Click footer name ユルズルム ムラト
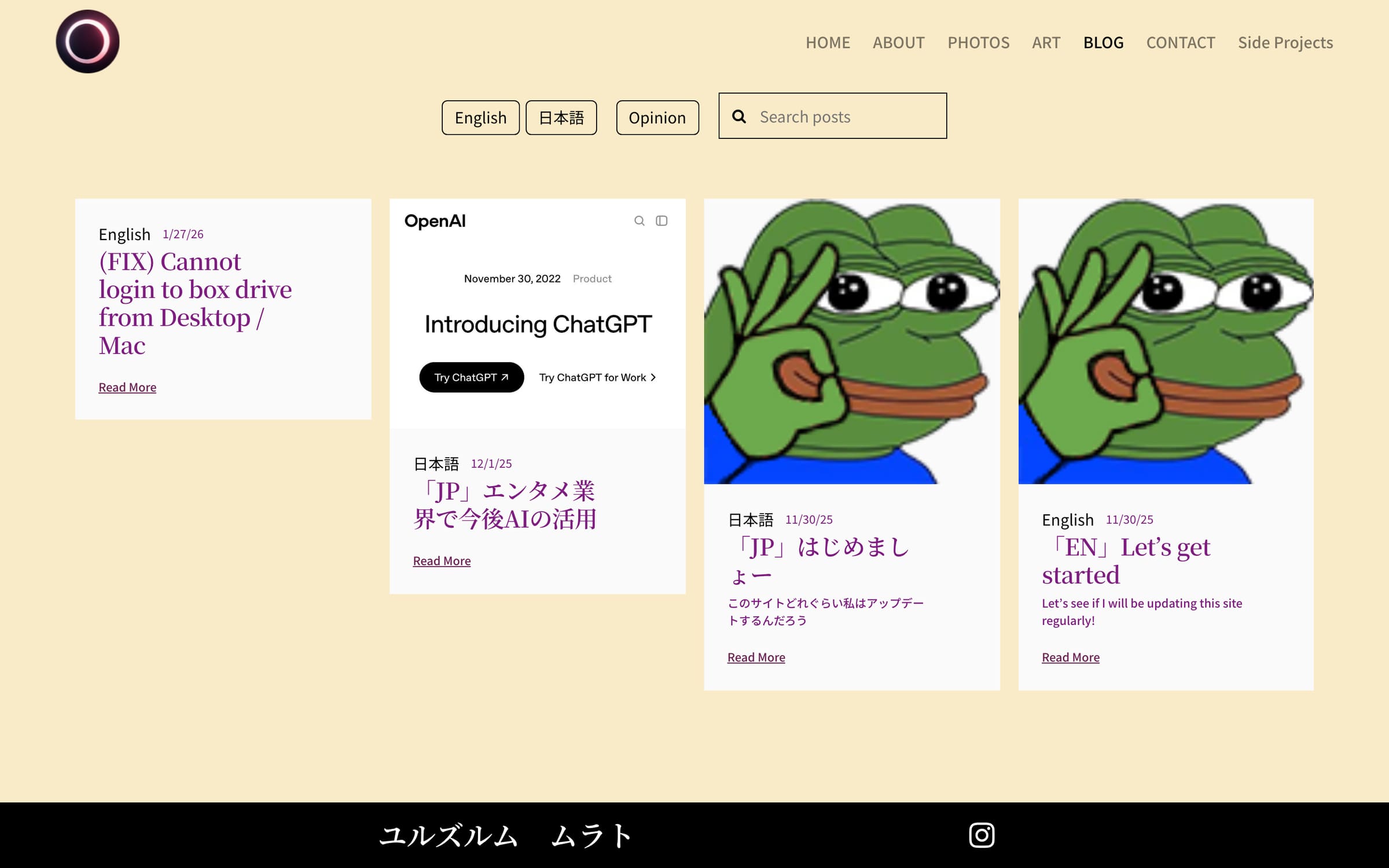Image resolution: width=1389 pixels, height=868 pixels. (x=505, y=836)
